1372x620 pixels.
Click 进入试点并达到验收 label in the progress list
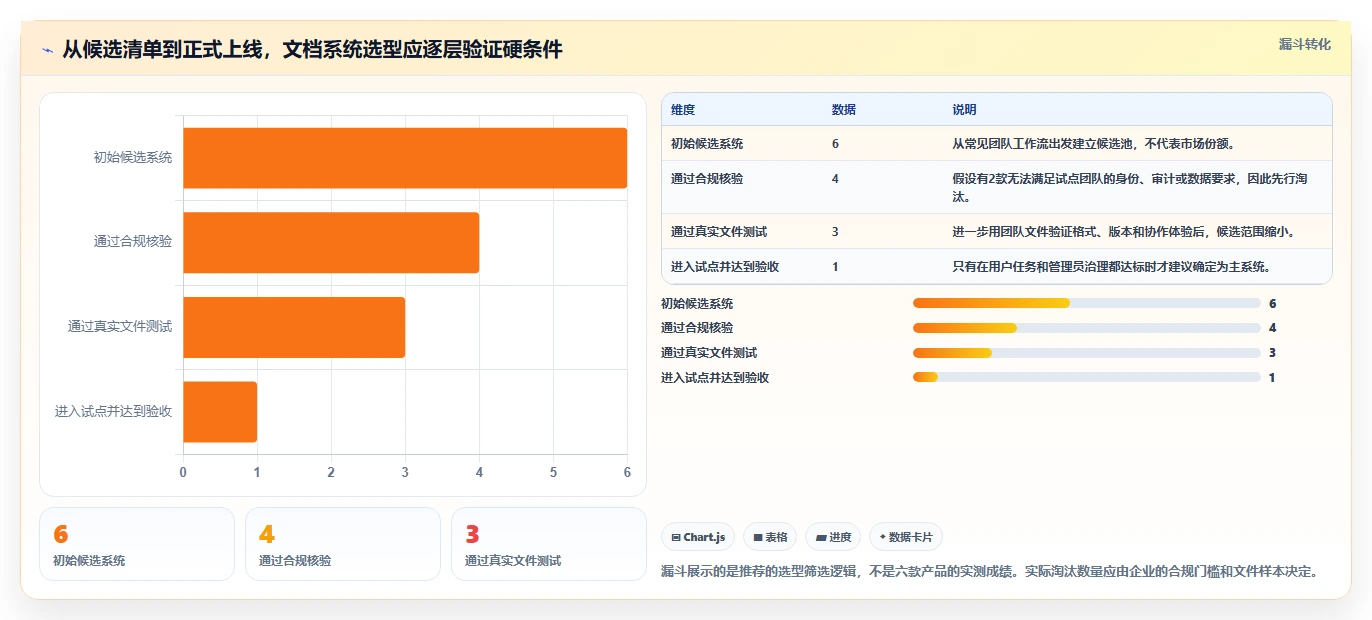pos(715,378)
